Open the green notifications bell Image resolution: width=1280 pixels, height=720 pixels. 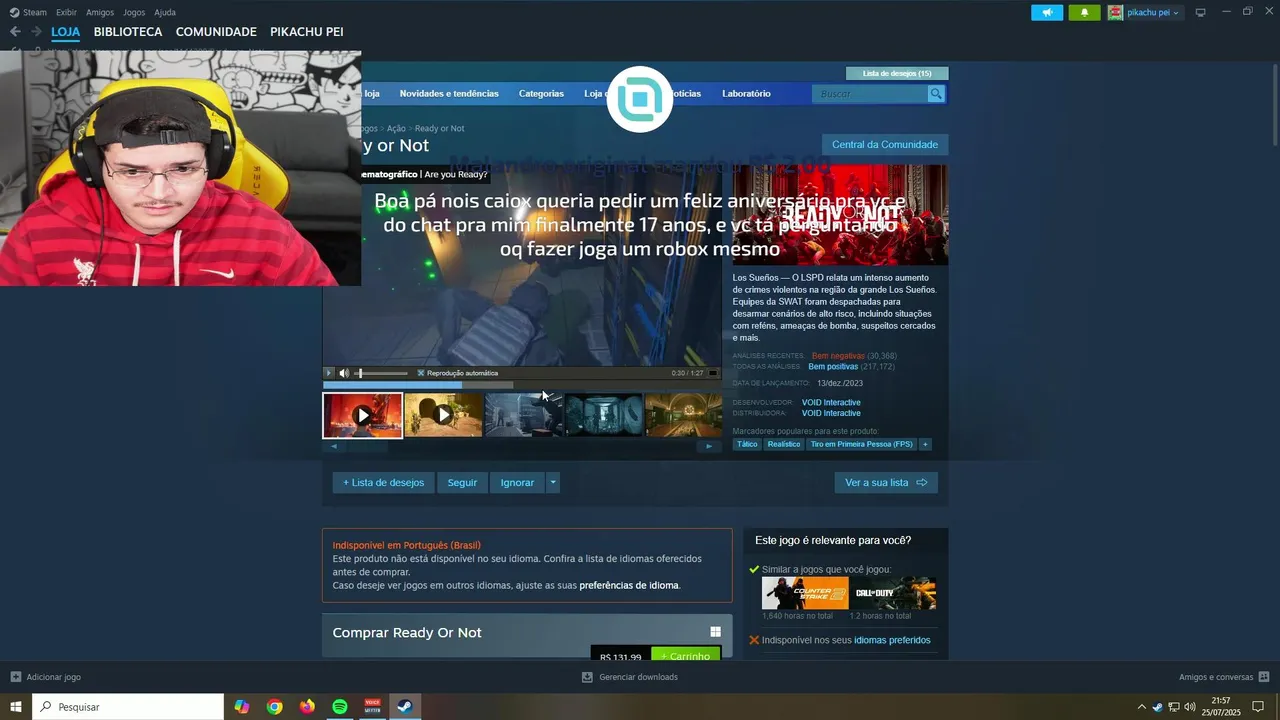tap(1084, 12)
